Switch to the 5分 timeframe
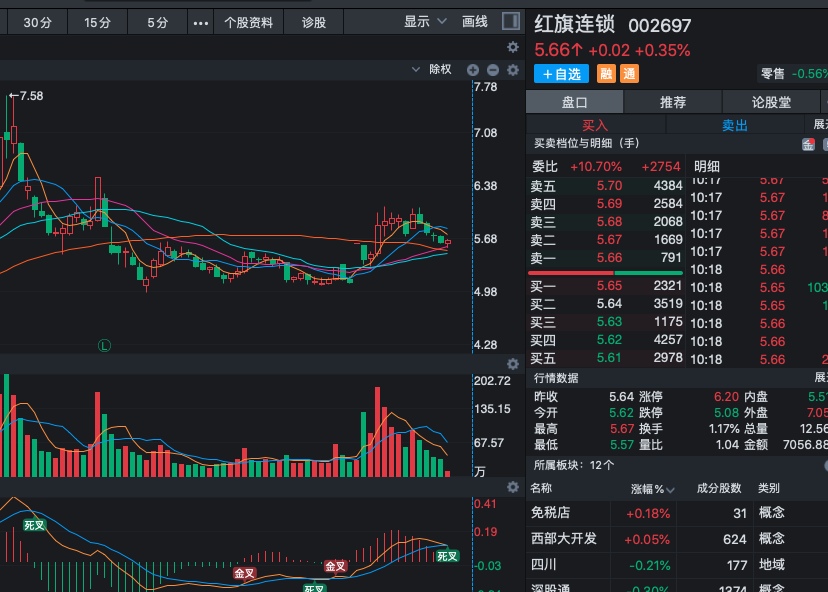 [157, 23]
